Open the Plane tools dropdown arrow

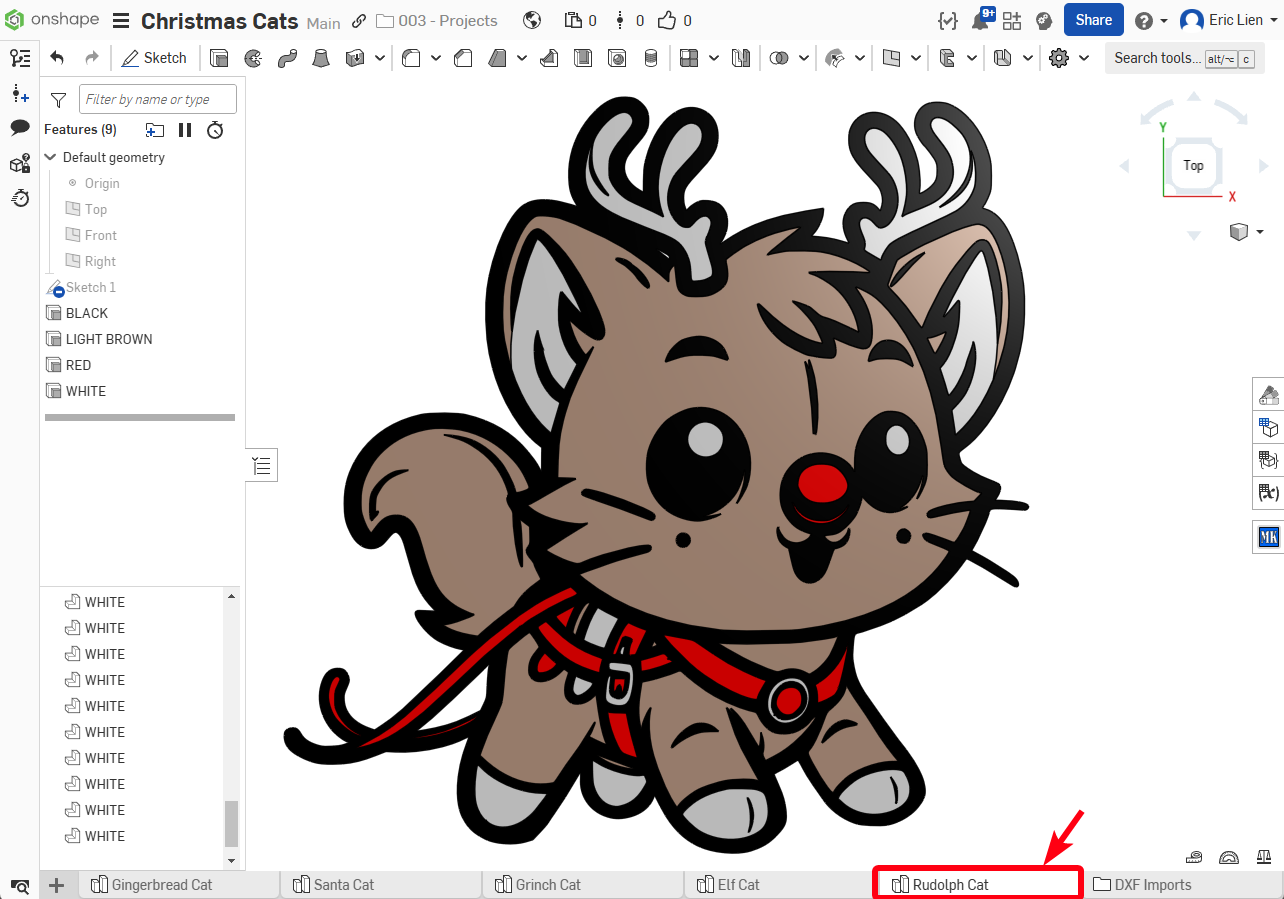point(917,58)
